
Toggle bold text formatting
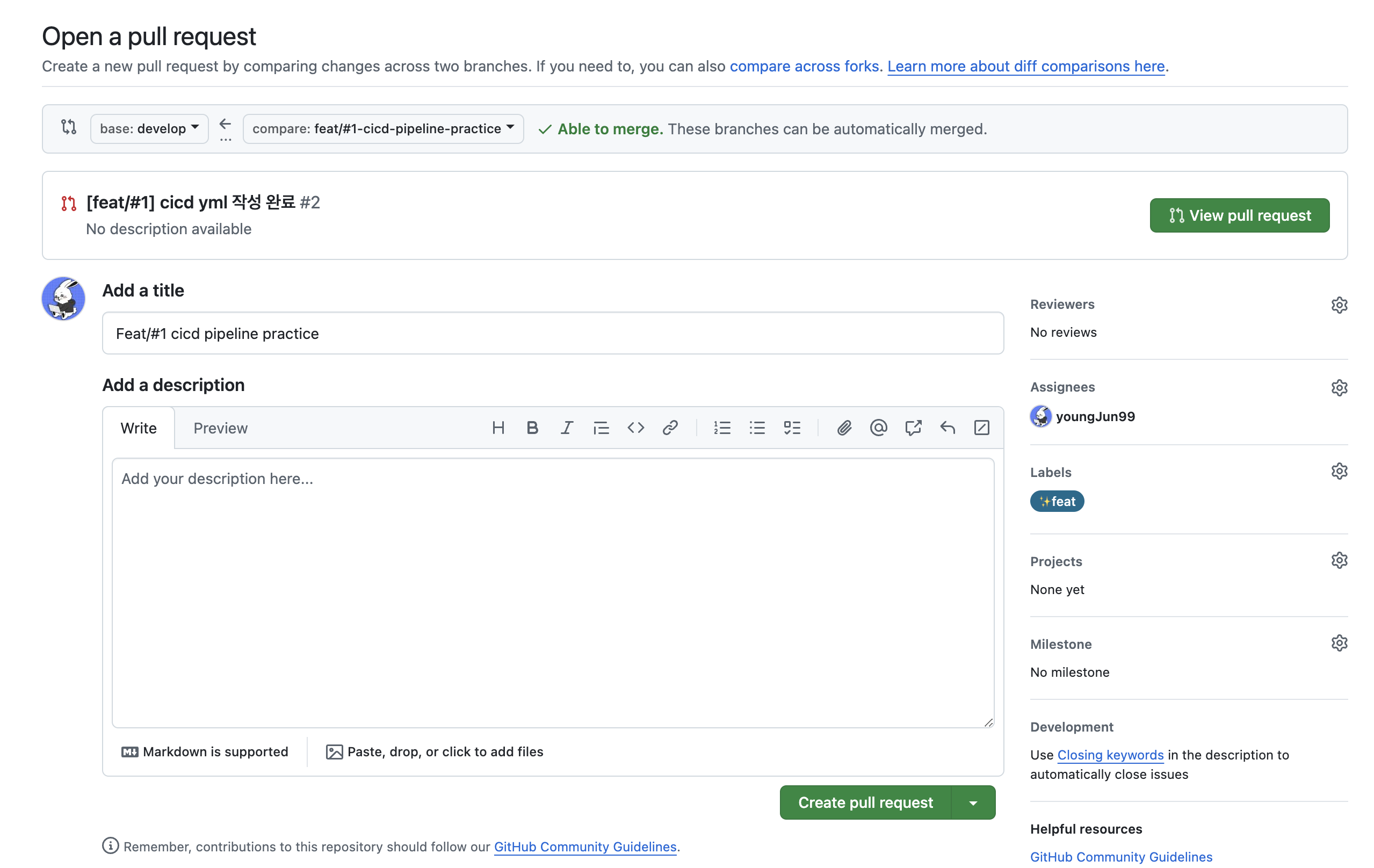[x=532, y=428]
